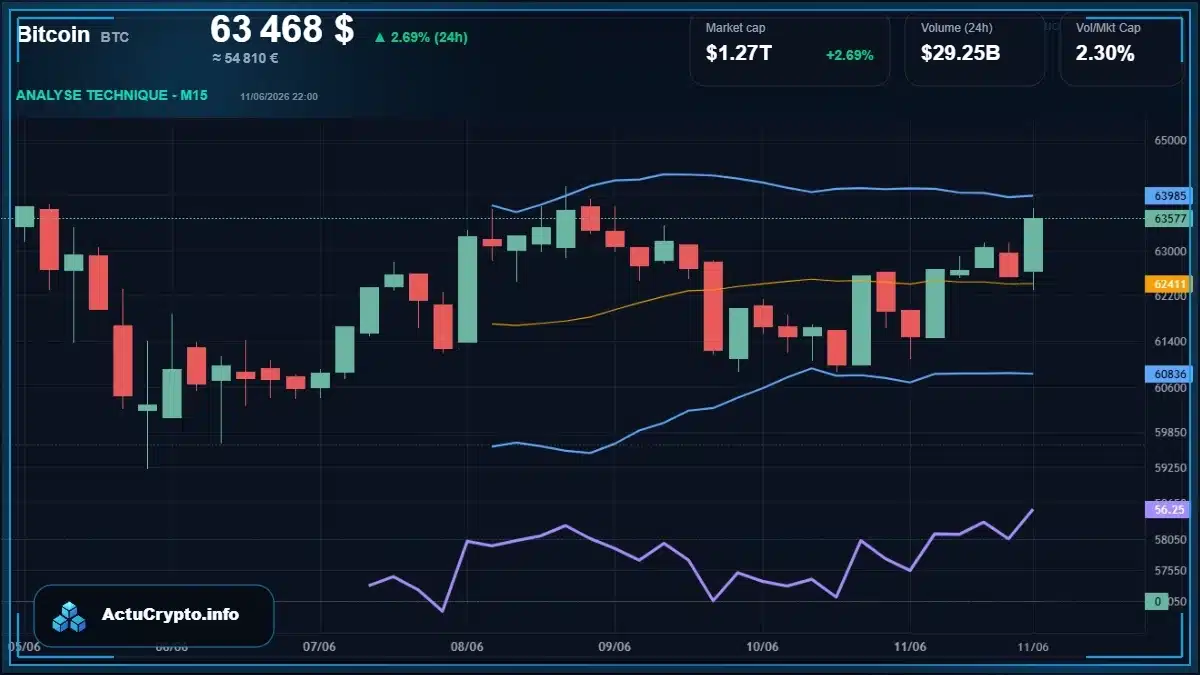Click the ActuCrypto cube logo icon

point(70,616)
